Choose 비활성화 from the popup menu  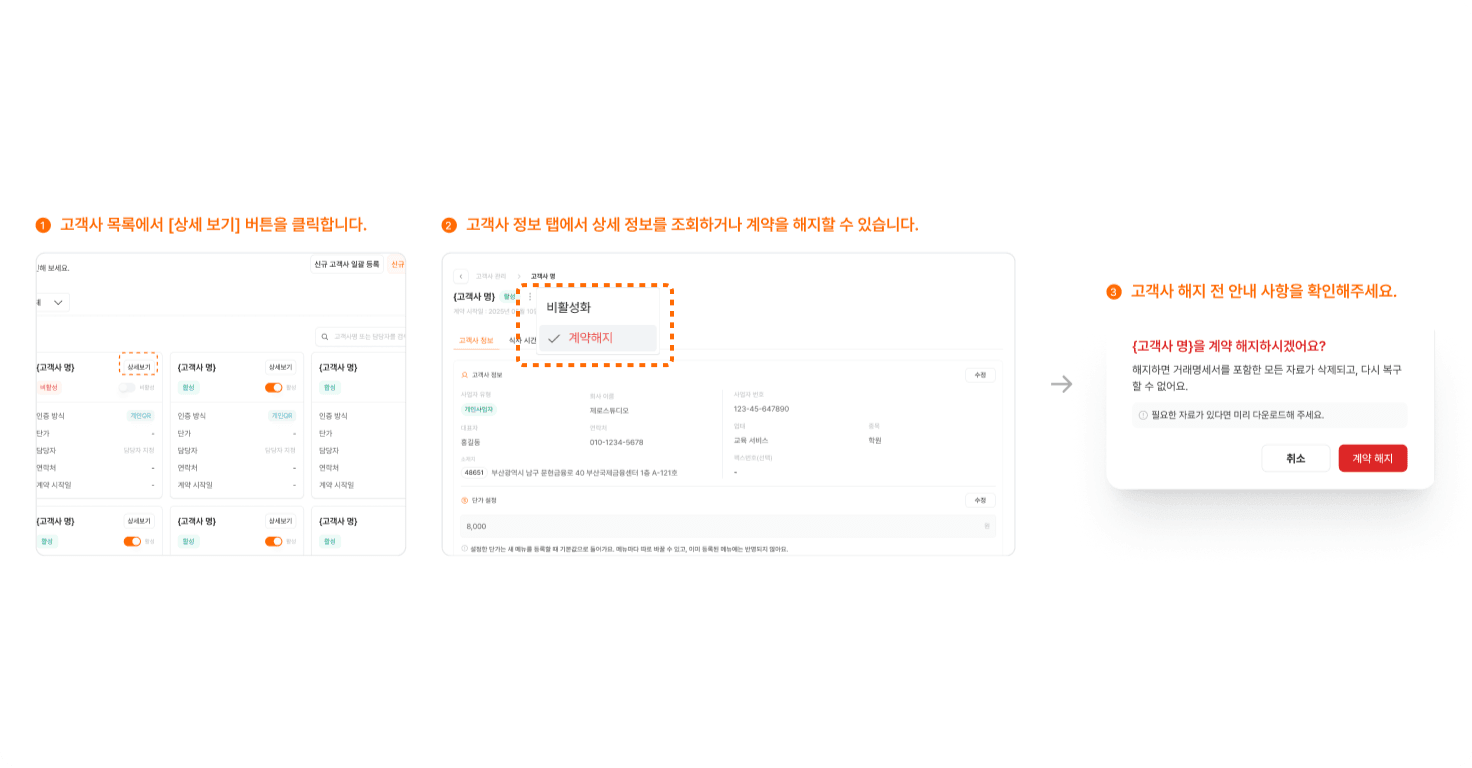tap(598, 308)
